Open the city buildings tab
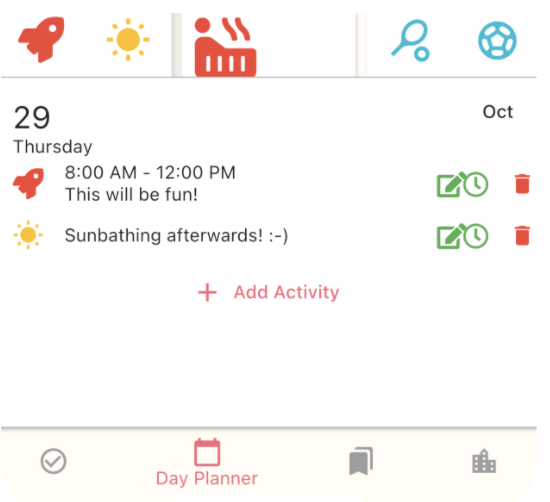The height and width of the screenshot is (502, 550). 484,461
